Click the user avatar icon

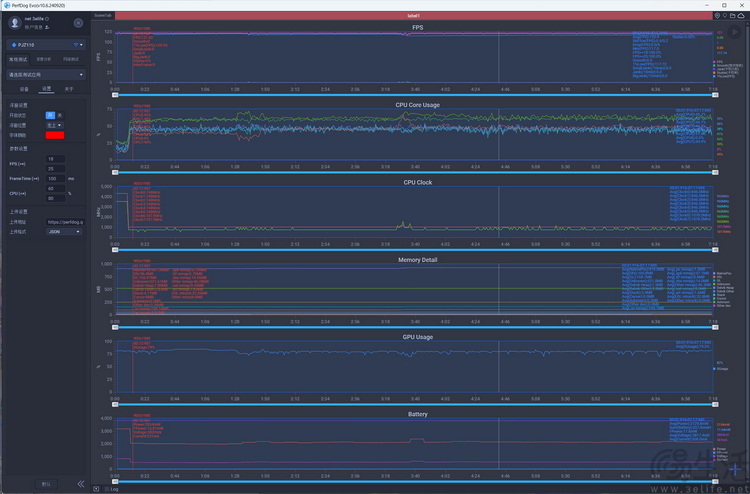pos(15,22)
